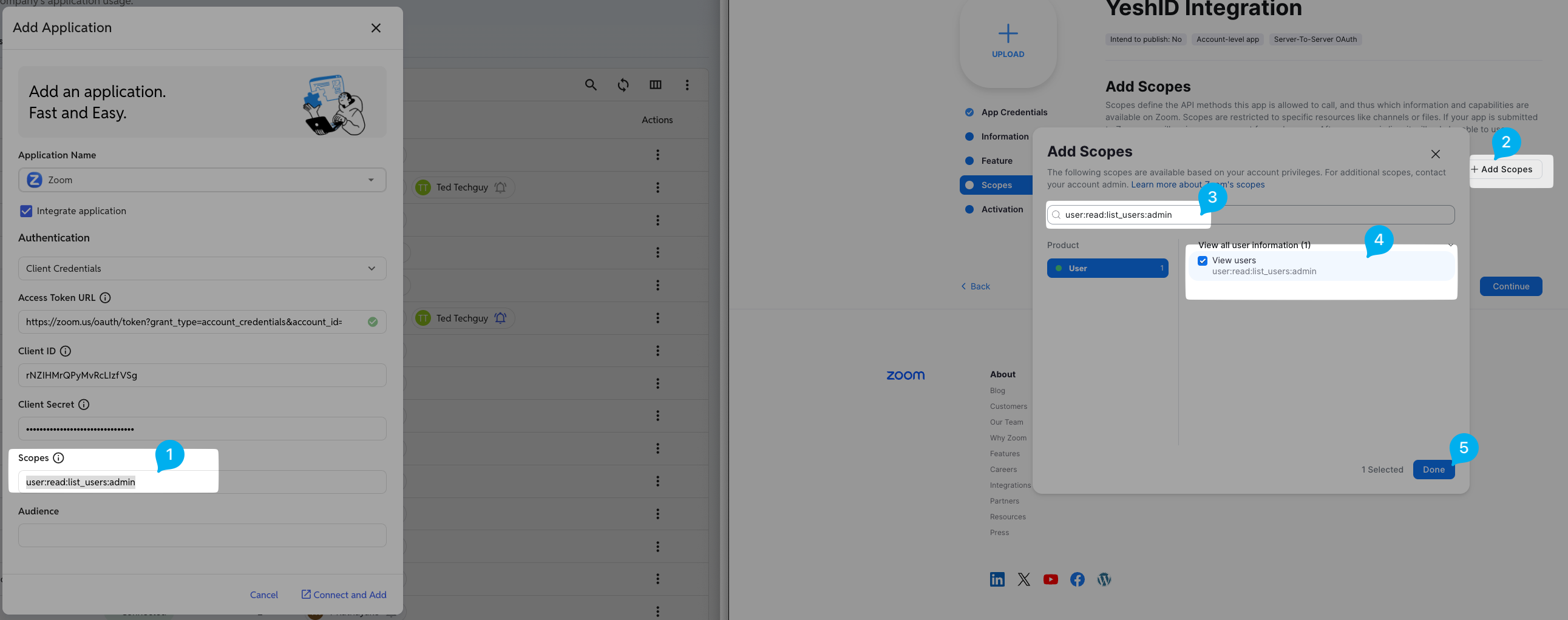
Task: Open YouTube icon in Zoom footer
Action: coord(1051,579)
